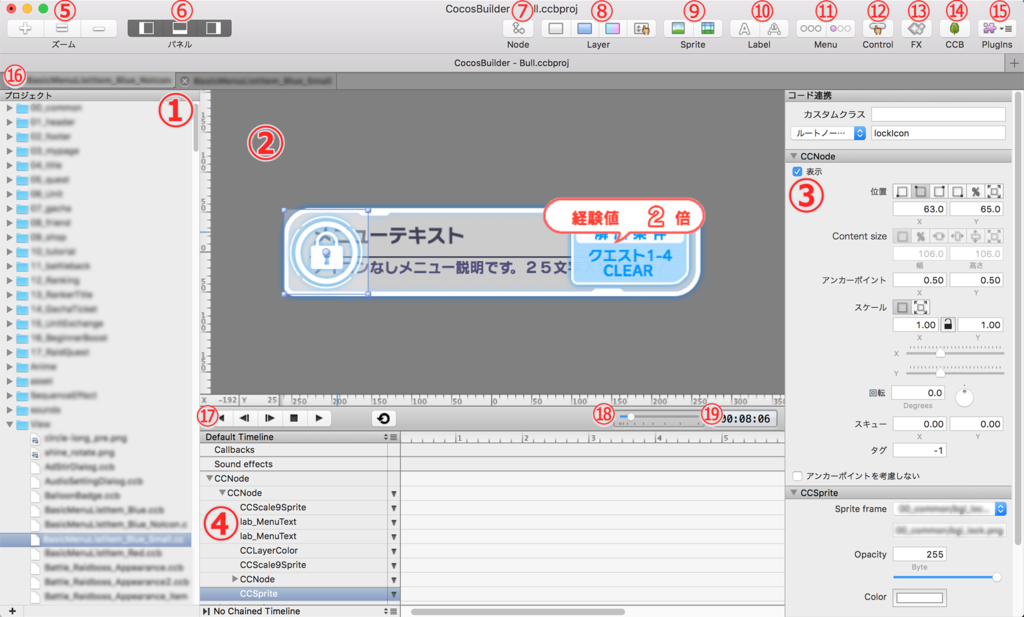This screenshot has width=1024, height=617.
Task: Add a Control node from the toolbar
Action: click(x=877, y=27)
